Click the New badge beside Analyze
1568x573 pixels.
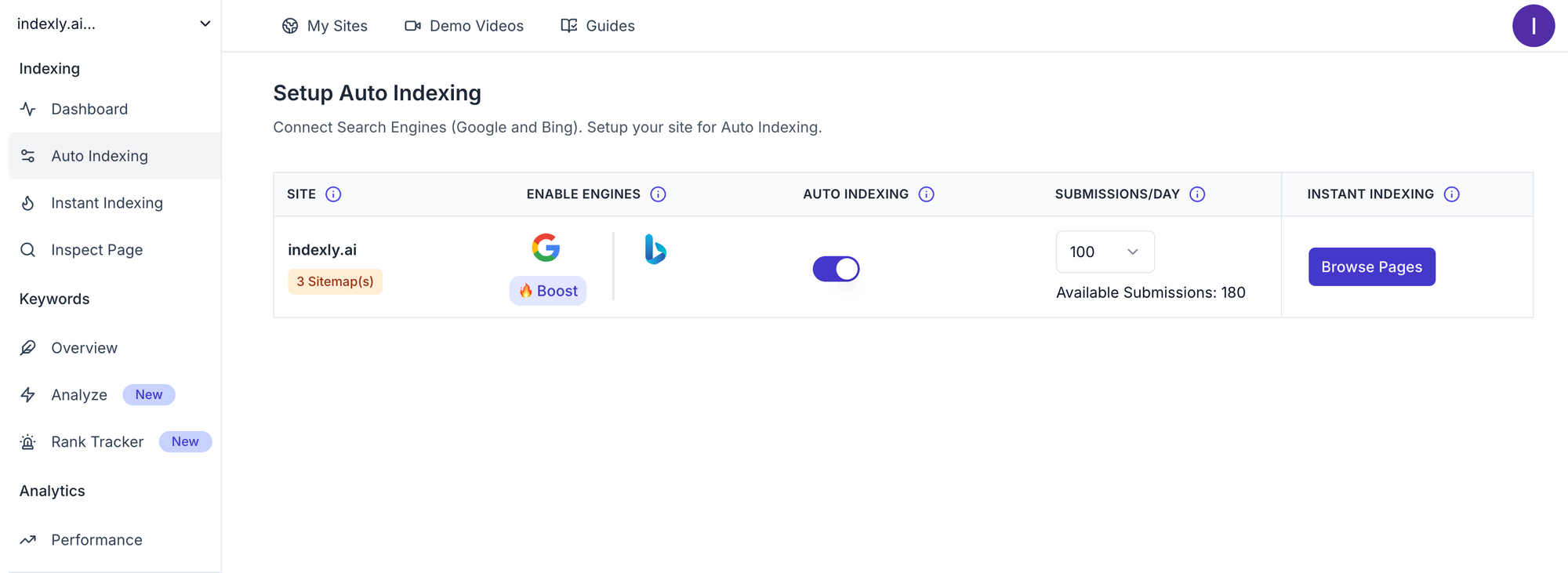pyautogui.click(x=149, y=394)
